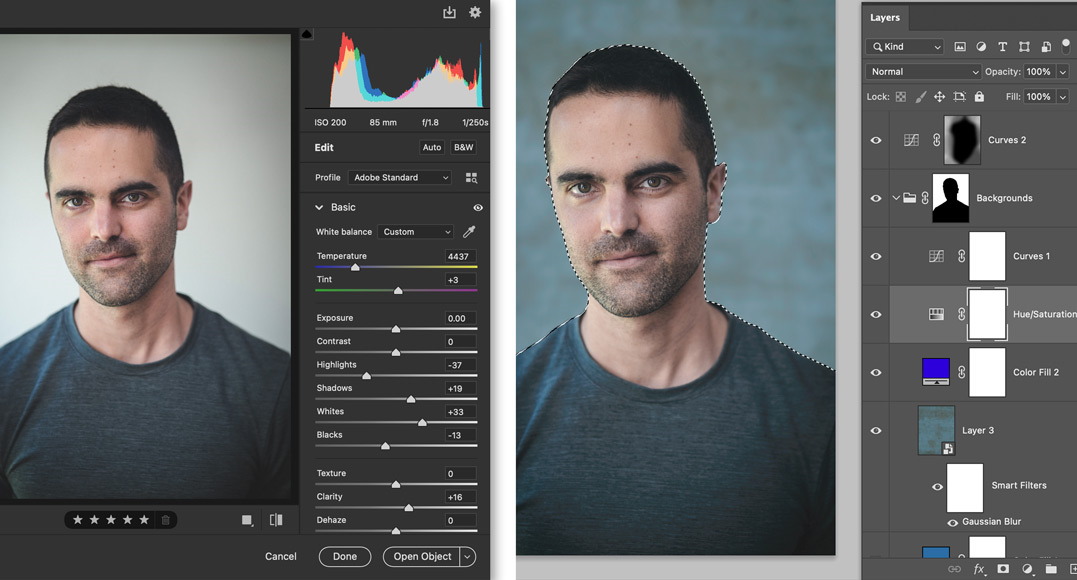
Task: Filter layers by type (T) icon
Action: (x=1002, y=47)
